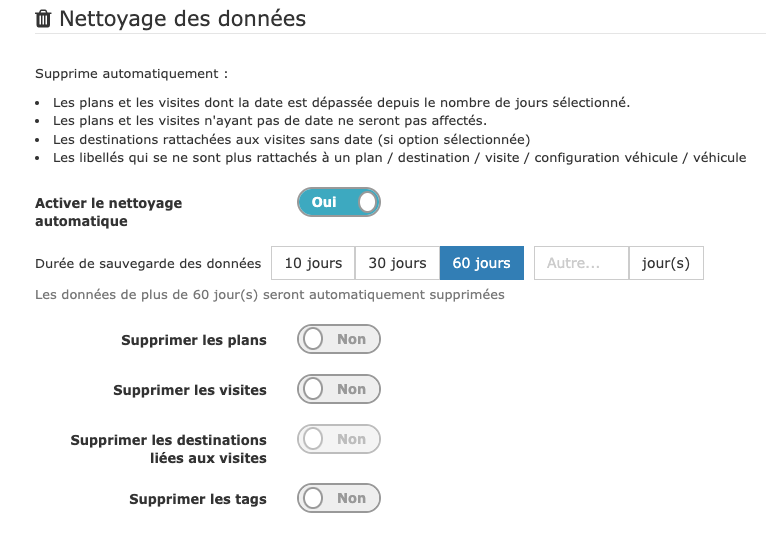
Task: Focus the Autre... custom days field
Action: coord(581,263)
